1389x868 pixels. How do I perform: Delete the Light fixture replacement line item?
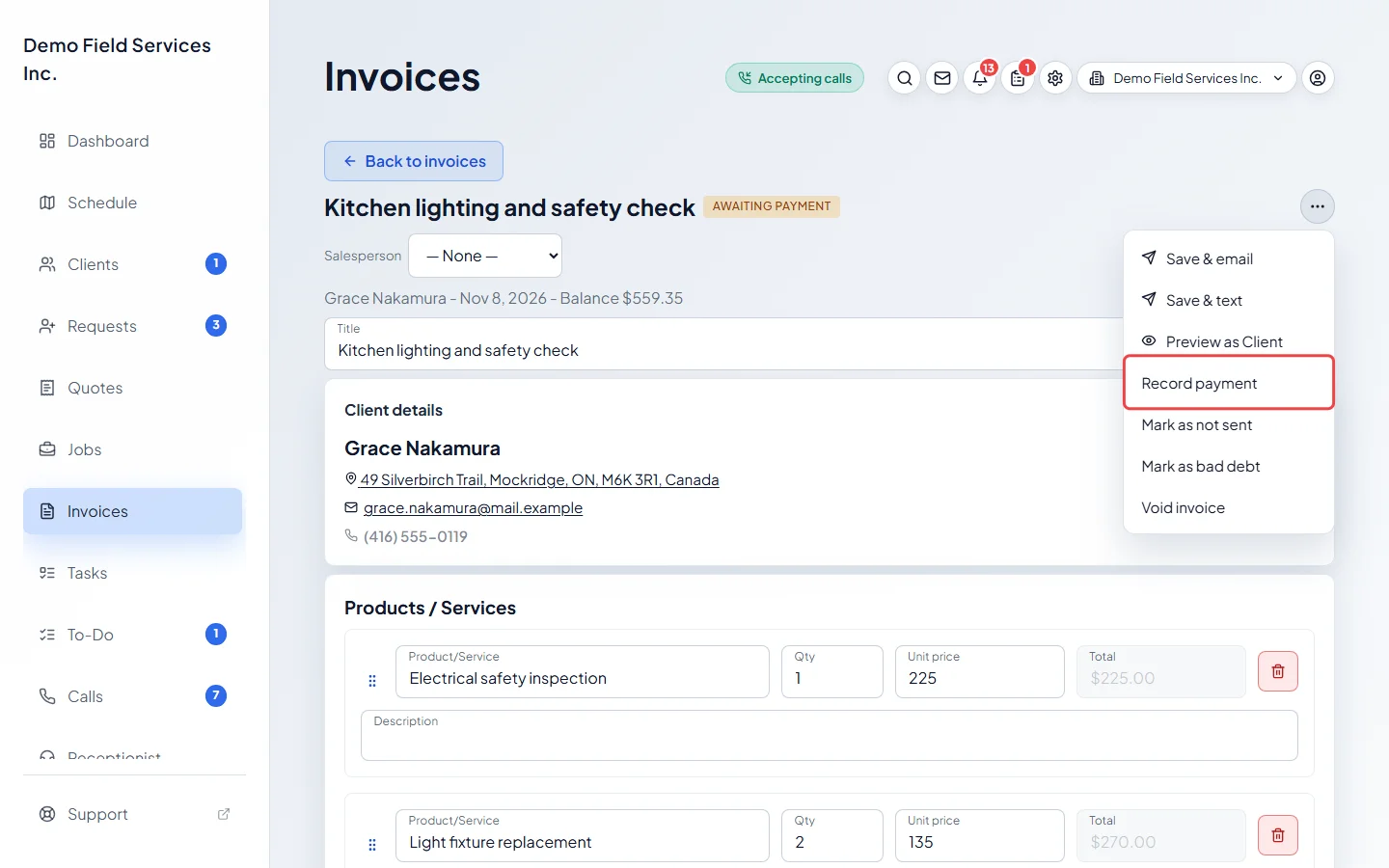click(1278, 835)
